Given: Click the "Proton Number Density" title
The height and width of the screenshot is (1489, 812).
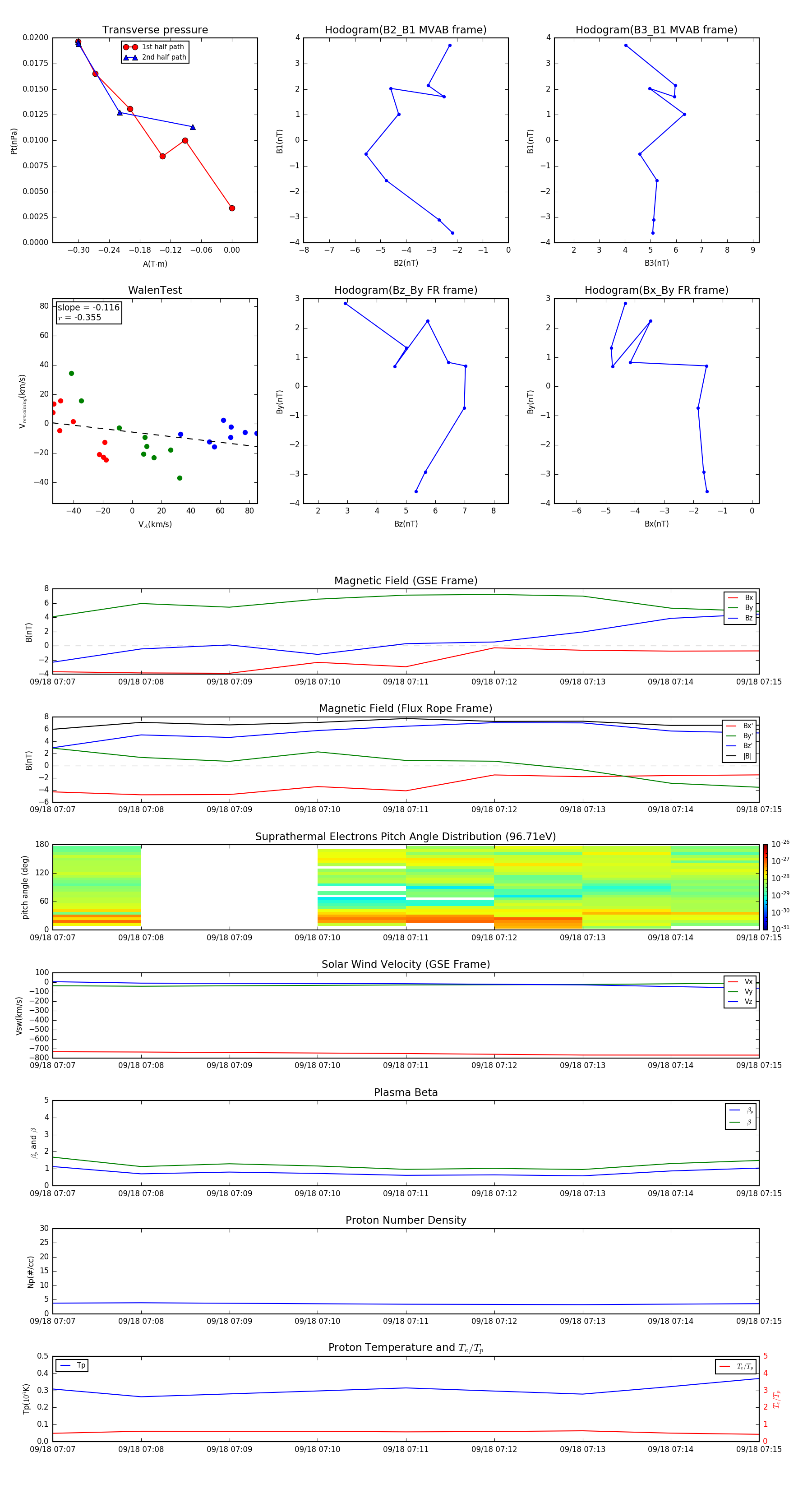Looking at the screenshot, I should 406,1220.
